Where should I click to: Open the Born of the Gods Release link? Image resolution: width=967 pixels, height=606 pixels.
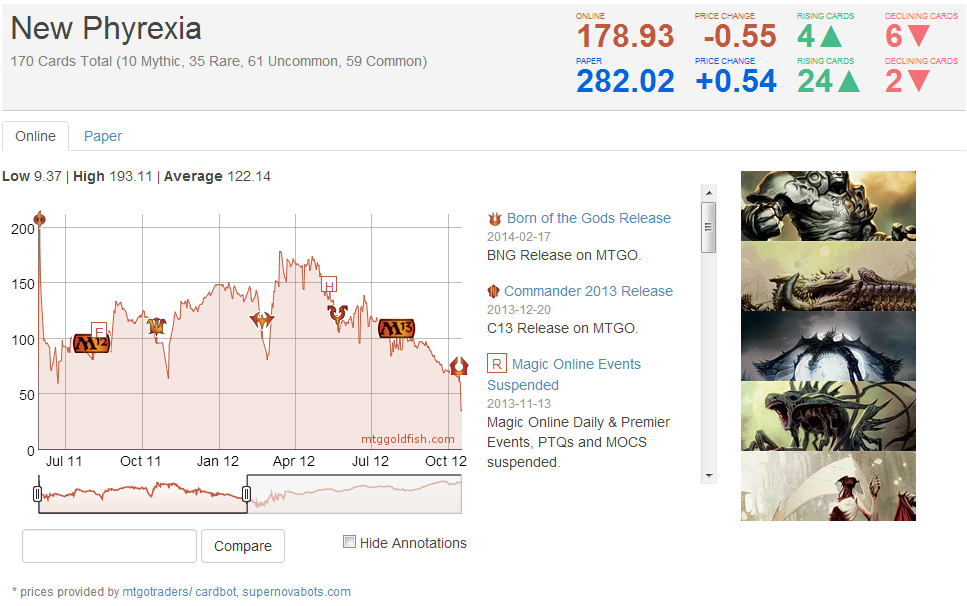coord(588,218)
